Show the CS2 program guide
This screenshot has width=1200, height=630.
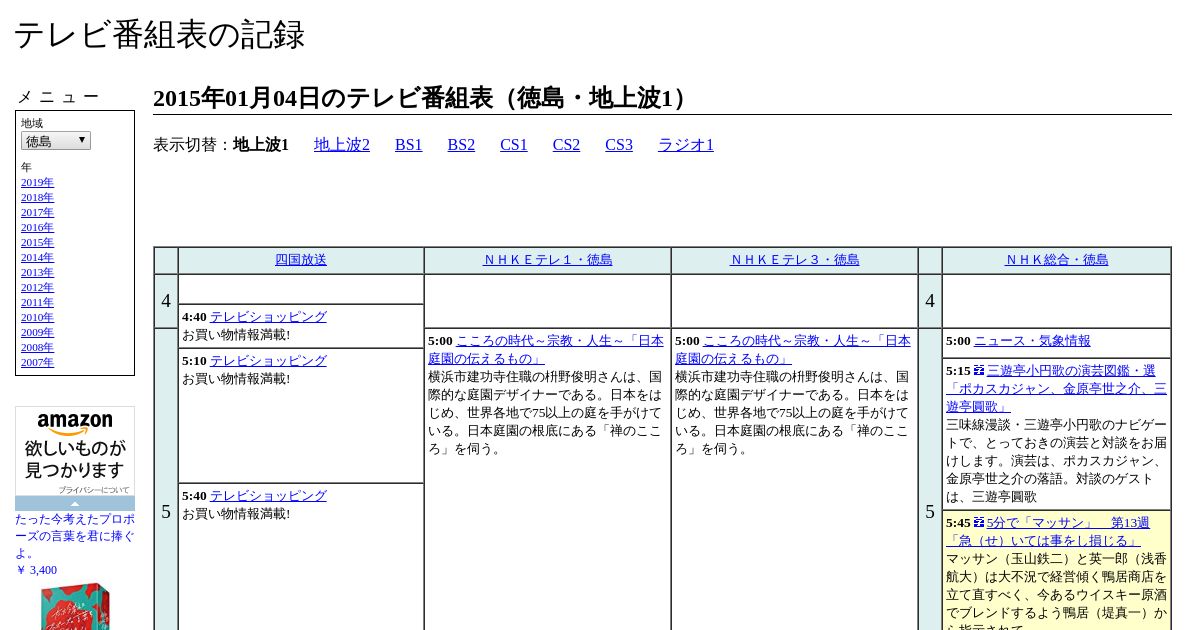click(x=566, y=145)
